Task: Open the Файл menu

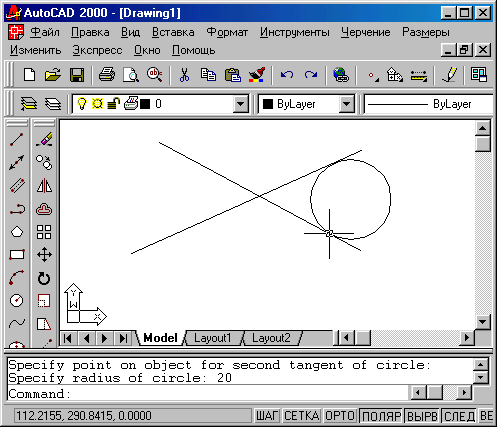Action: click(x=45, y=32)
